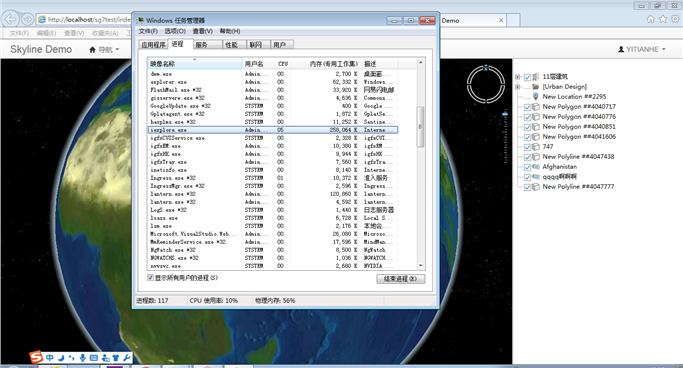Uncheck the 11层建筑 layer checkbox
This screenshot has height=368, width=683.
coord(527,77)
